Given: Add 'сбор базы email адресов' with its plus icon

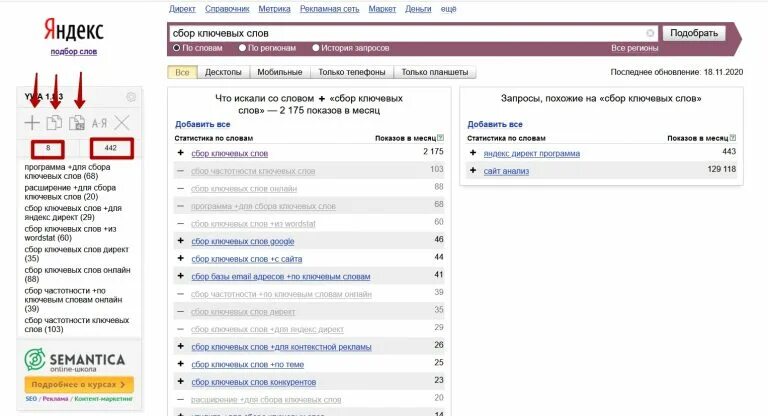Looking at the screenshot, I should [x=180, y=276].
